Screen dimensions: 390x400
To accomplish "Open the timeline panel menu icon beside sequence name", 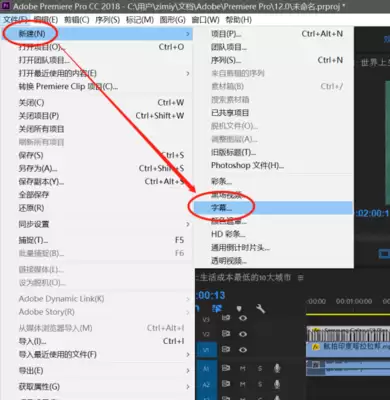I will [x=301, y=277].
